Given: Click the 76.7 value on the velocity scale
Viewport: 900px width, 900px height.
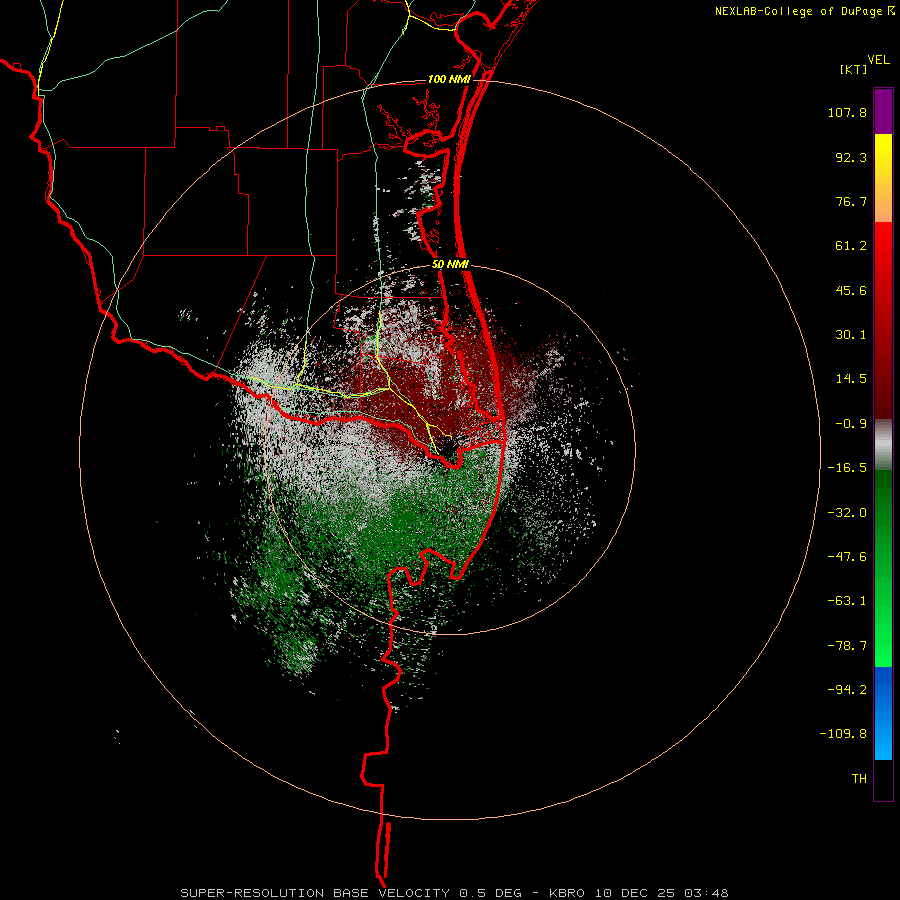Looking at the screenshot, I should 851,201.
